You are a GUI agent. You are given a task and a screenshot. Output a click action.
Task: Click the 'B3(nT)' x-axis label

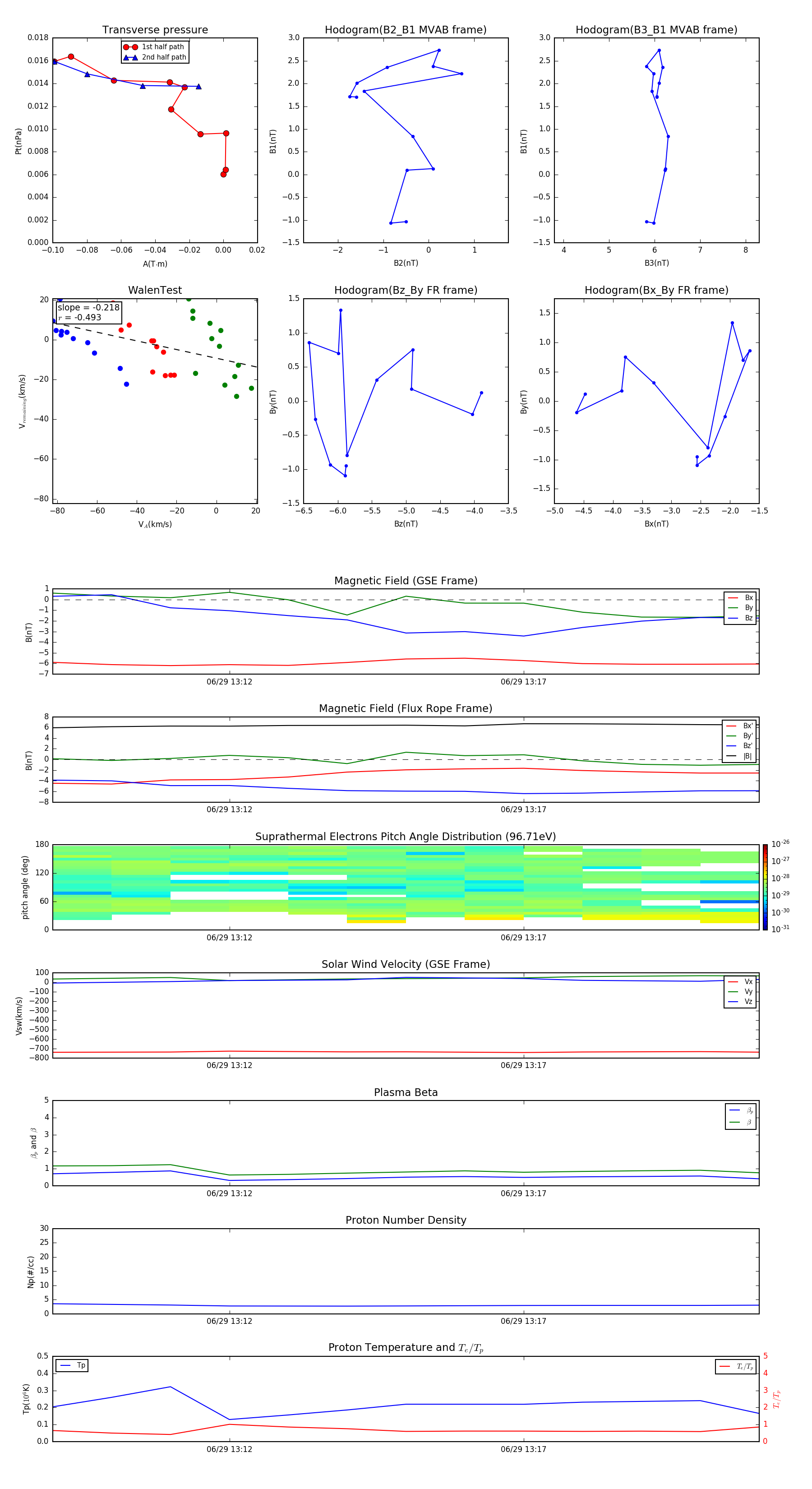(x=656, y=263)
